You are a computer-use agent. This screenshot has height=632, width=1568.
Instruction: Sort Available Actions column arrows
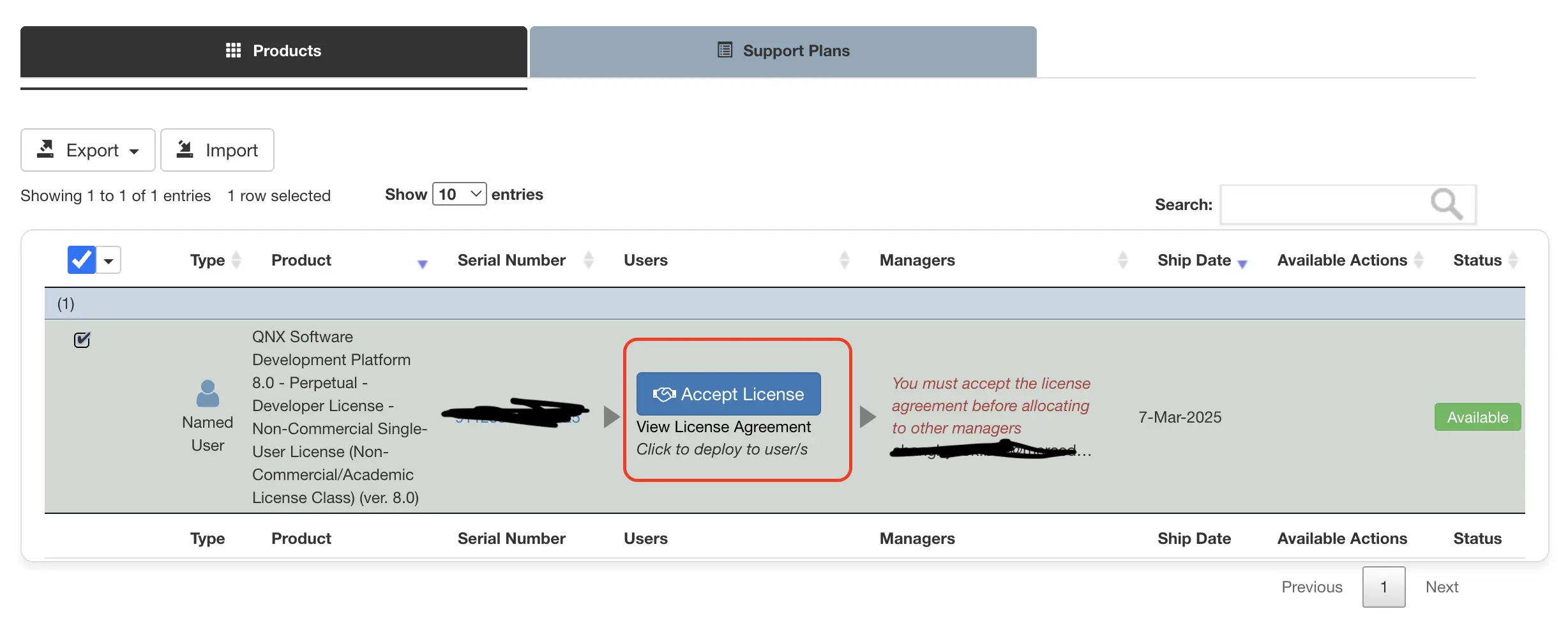click(1419, 260)
